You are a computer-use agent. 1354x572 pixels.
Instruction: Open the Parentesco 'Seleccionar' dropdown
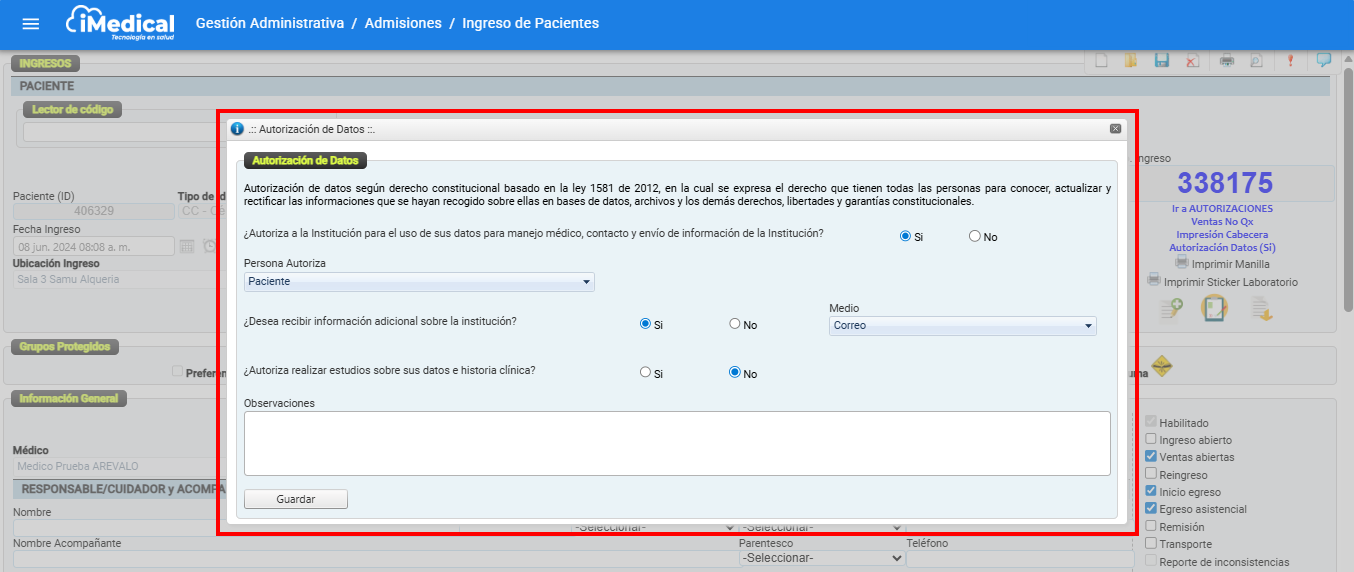(x=822, y=558)
